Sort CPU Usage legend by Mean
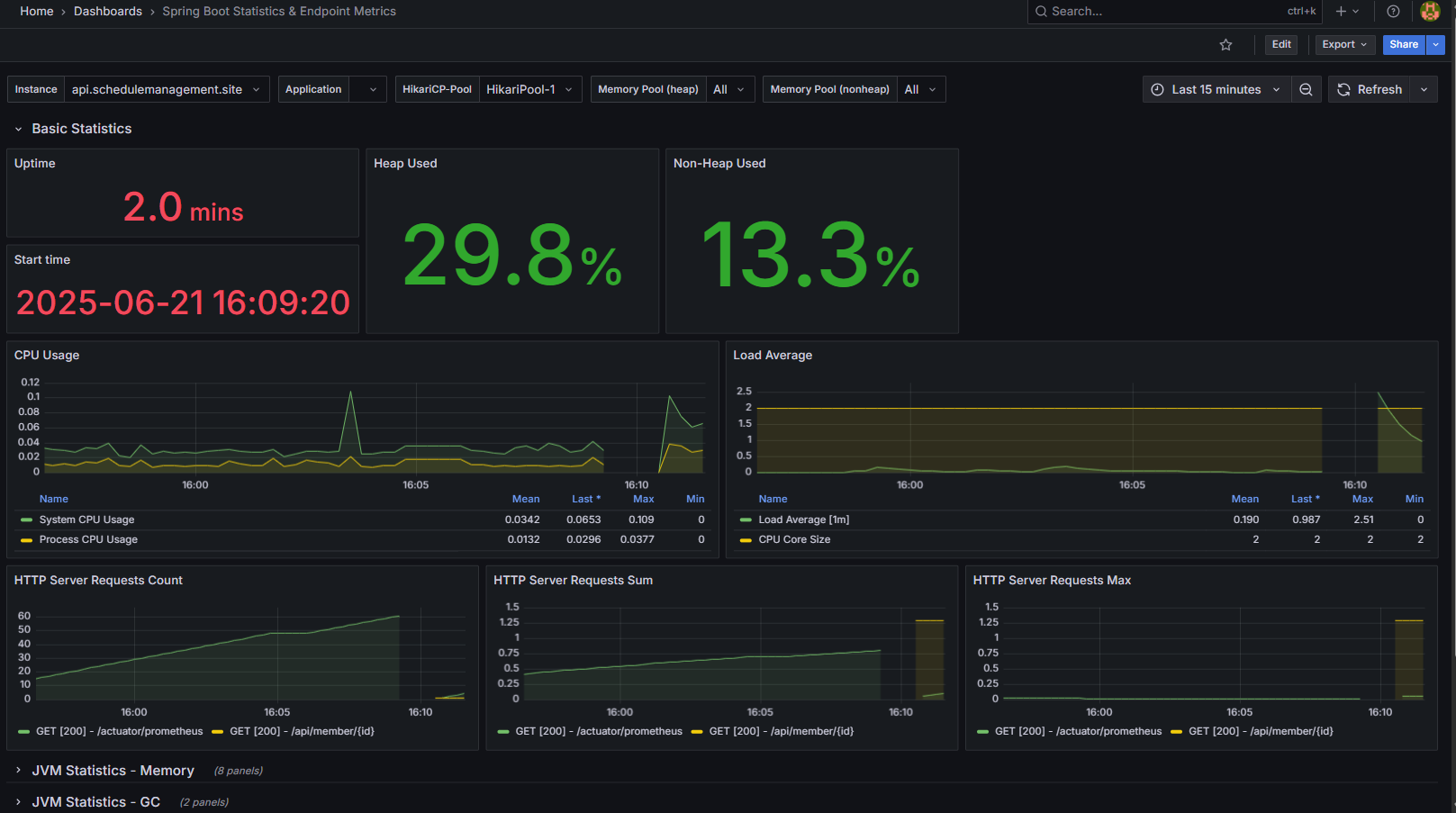The width and height of the screenshot is (1456, 813). pyautogui.click(x=526, y=499)
